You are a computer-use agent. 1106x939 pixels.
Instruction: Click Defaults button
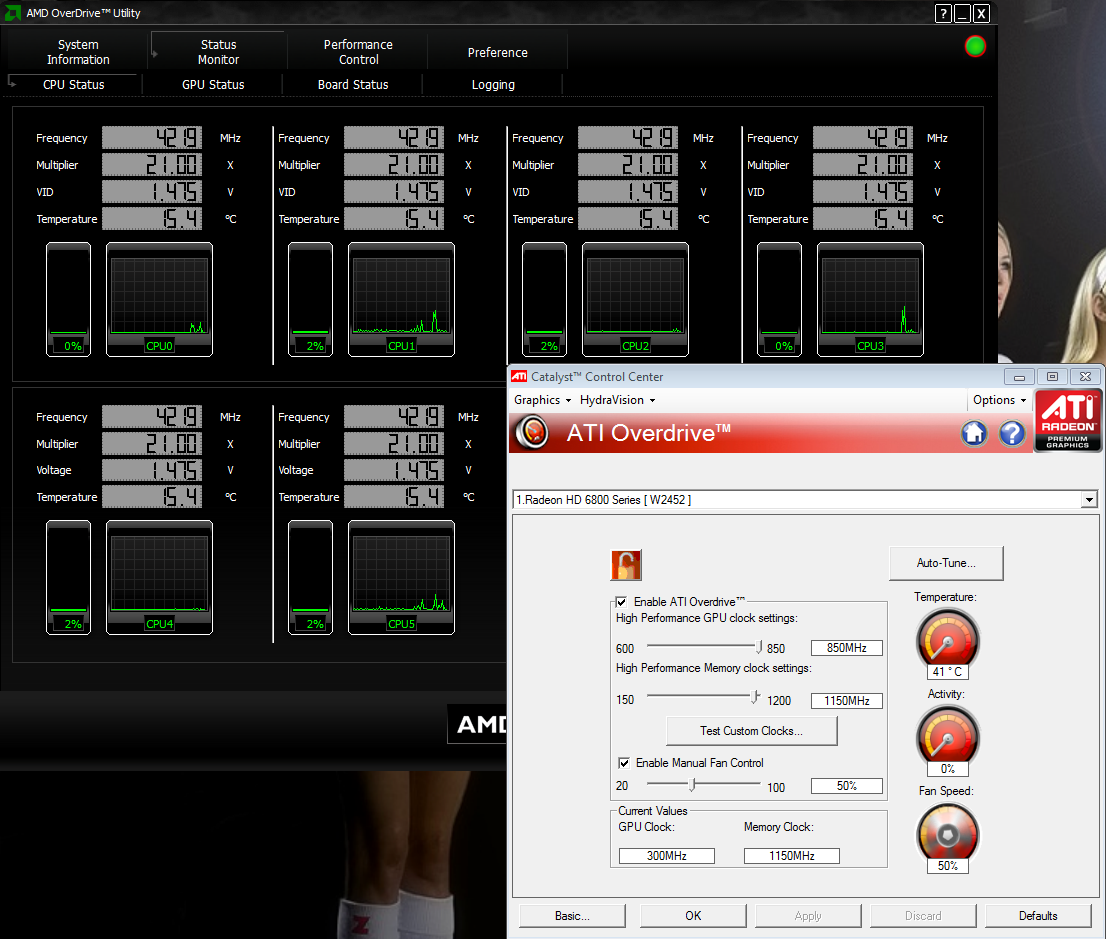(x=1038, y=916)
